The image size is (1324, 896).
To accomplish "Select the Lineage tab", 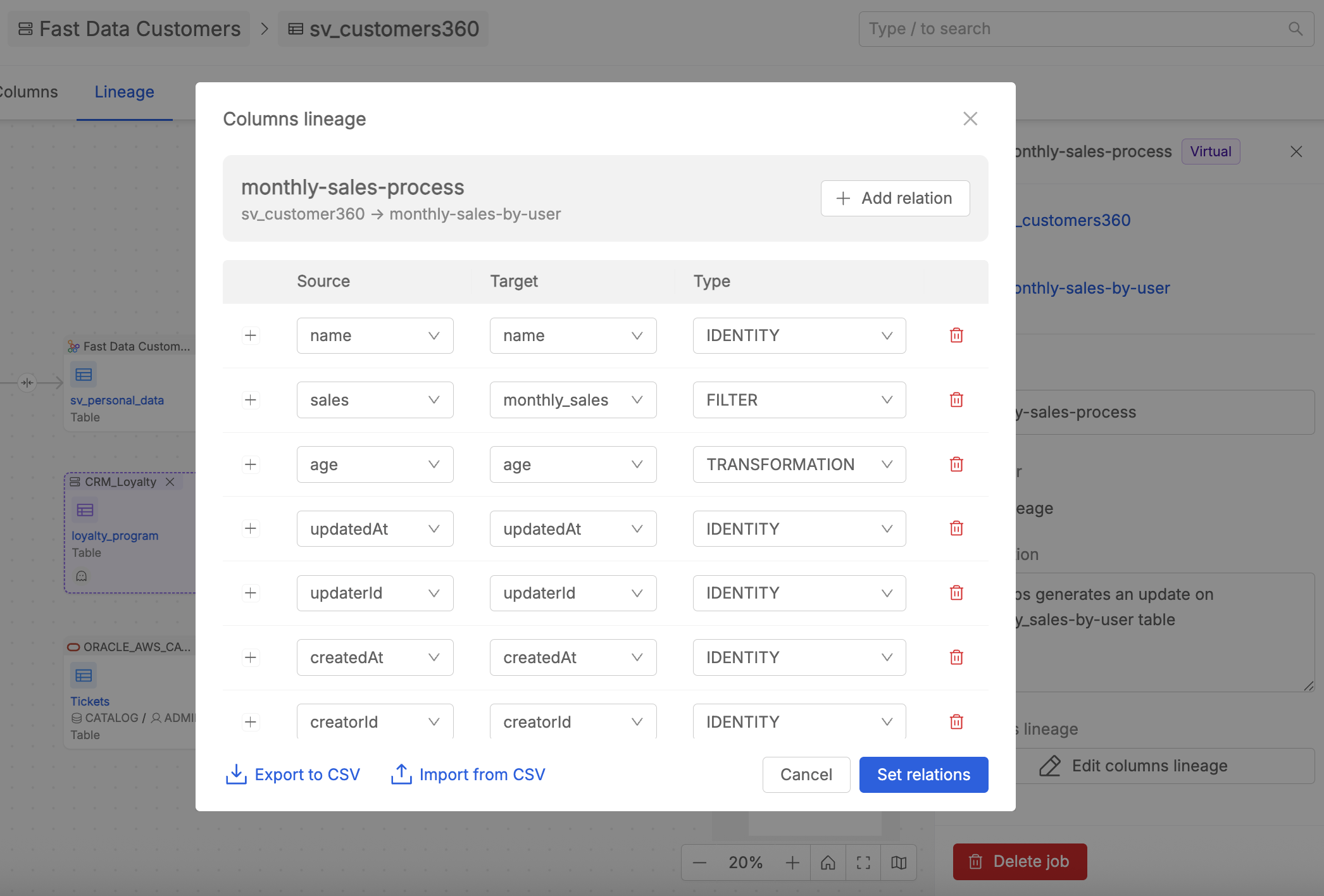I will pos(124,92).
